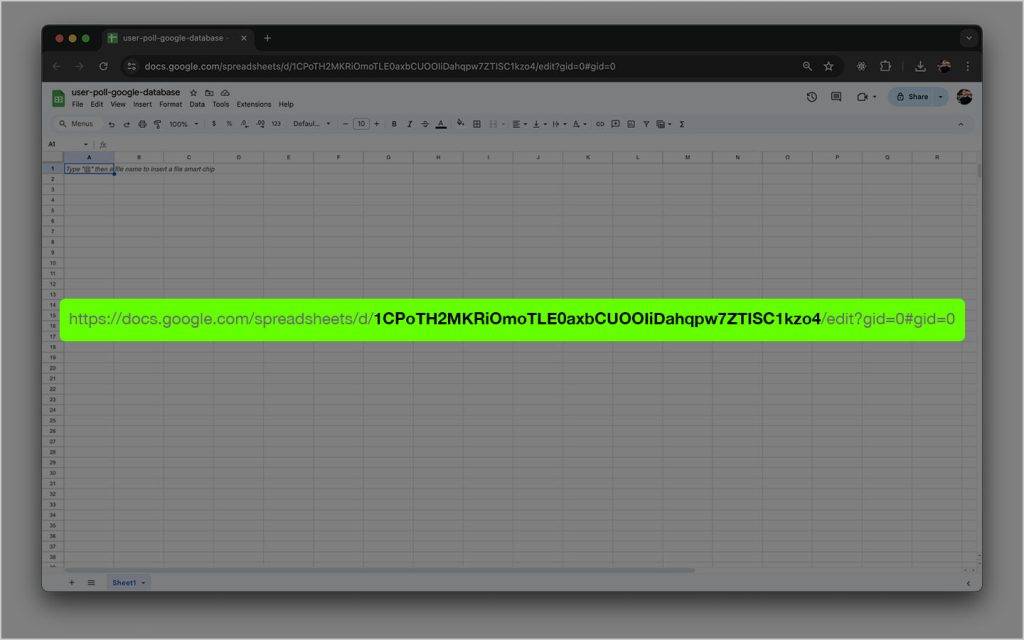Click the Insert link icon
The width and height of the screenshot is (1024, 640).
pos(600,124)
